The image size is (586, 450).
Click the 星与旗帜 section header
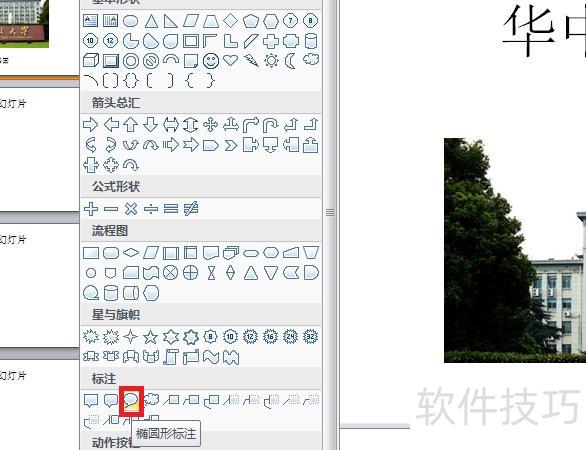[x=116, y=315]
